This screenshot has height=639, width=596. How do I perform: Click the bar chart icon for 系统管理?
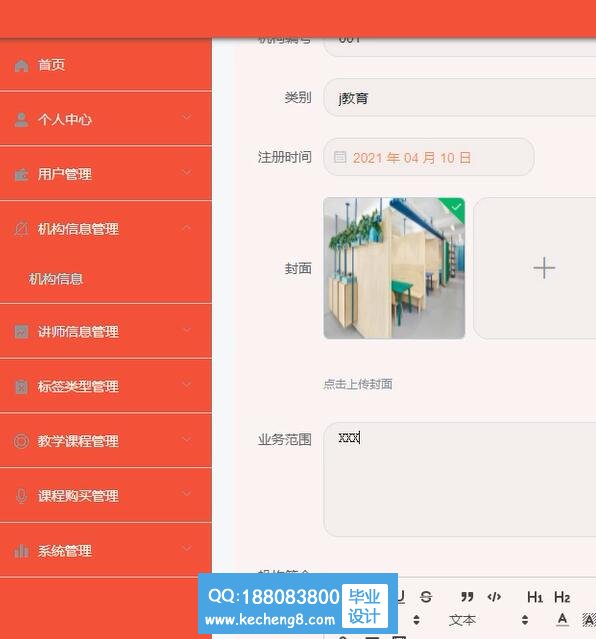[x=21, y=551]
